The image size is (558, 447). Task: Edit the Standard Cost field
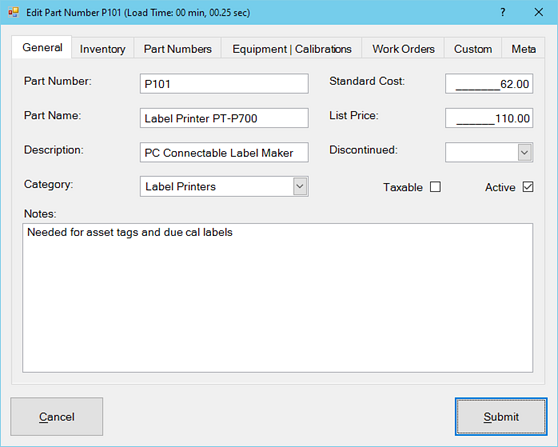click(489, 84)
